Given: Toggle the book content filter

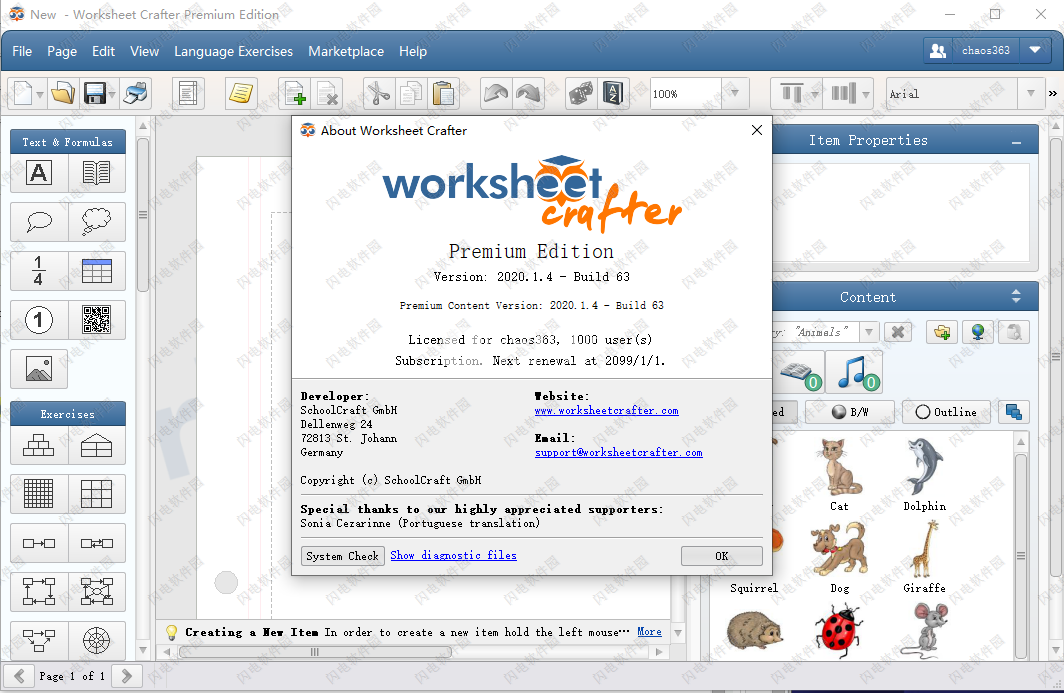Looking at the screenshot, I should click(799, 373).
